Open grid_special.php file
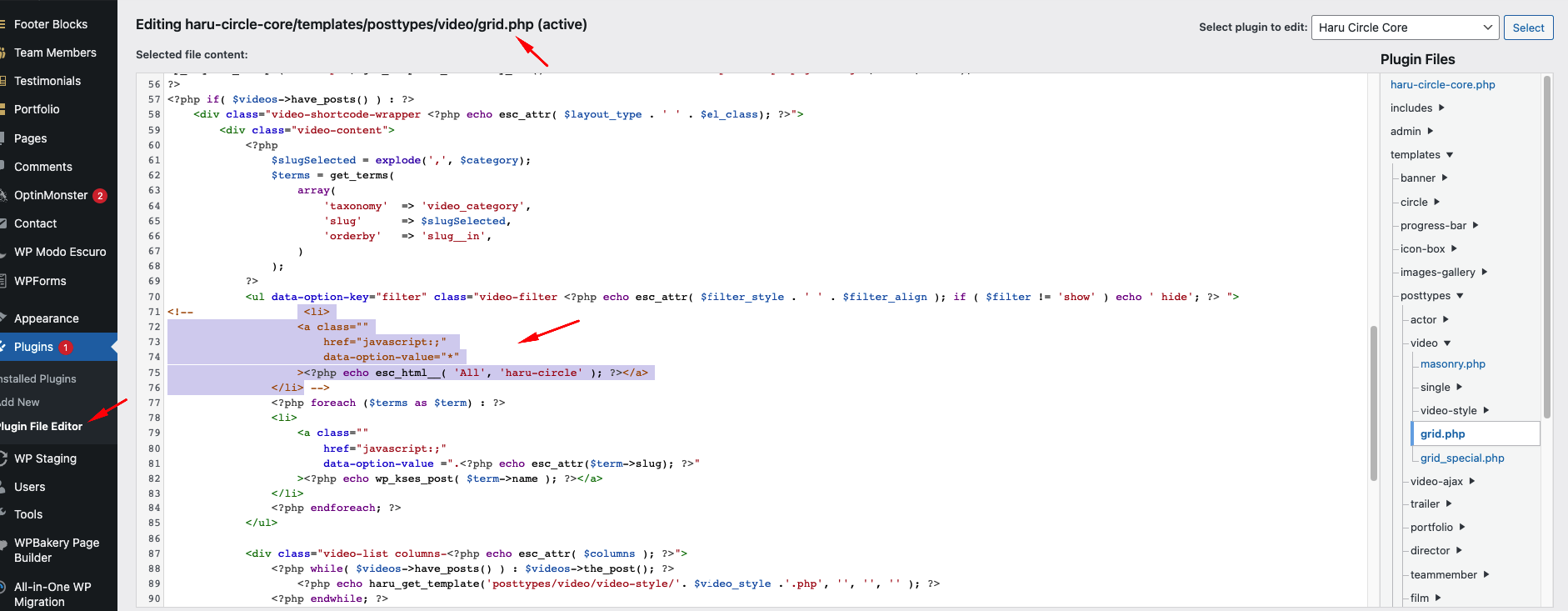This screenshot has width=1568, height=611. [x=1461, y=458]
